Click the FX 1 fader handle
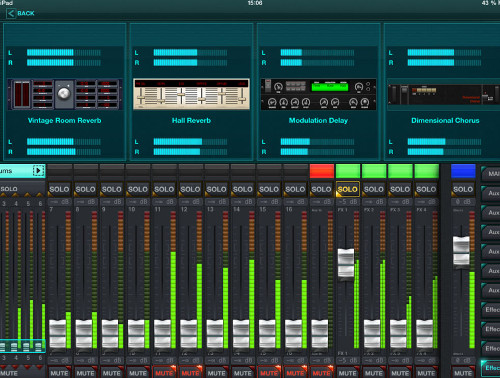 [346, 263]
